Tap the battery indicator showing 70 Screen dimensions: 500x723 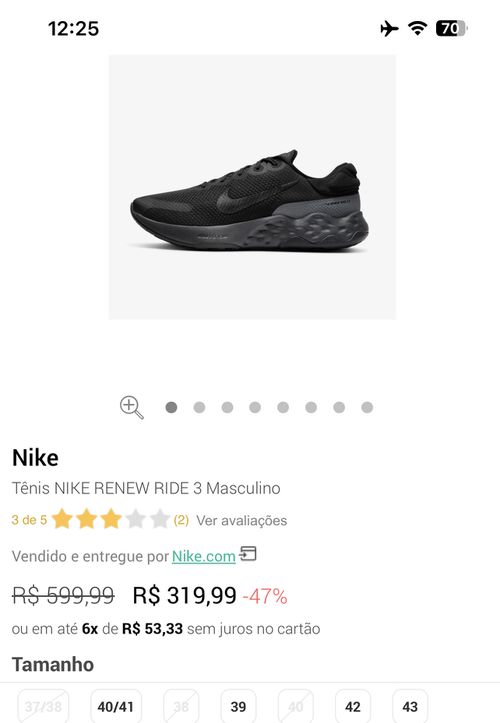452,29
